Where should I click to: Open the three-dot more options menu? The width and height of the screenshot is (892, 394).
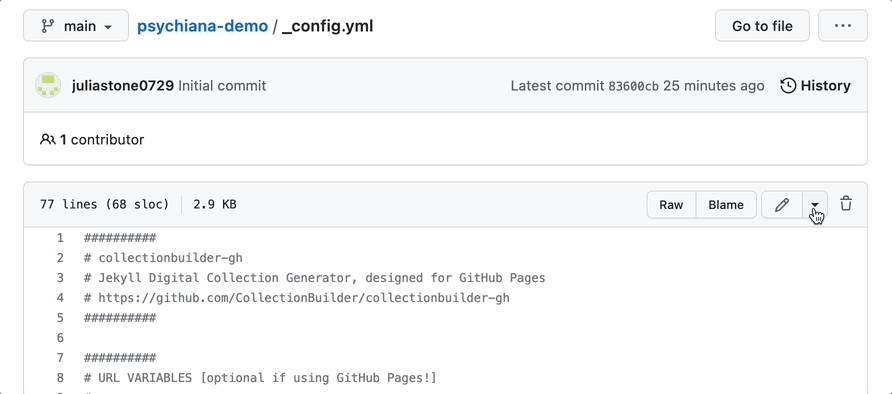pyautogui.click(x=843, y=26)
